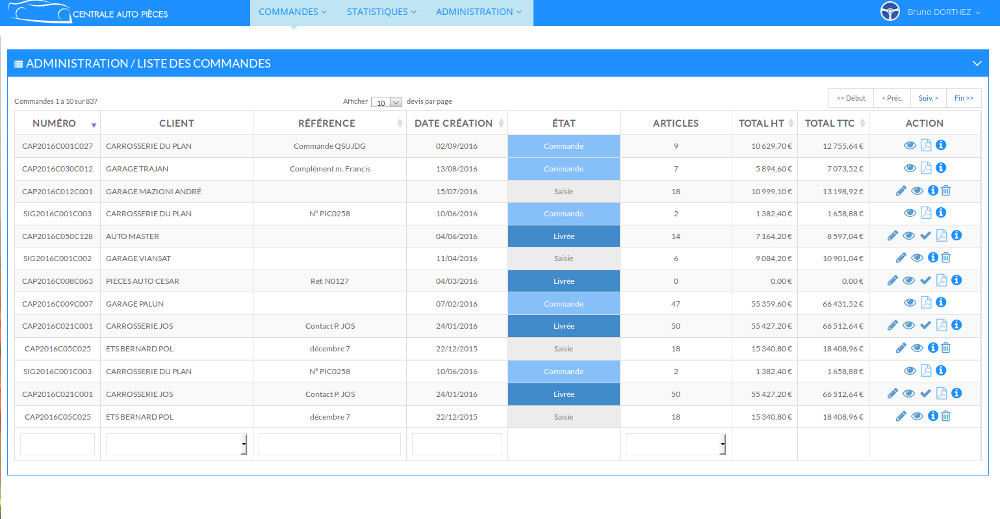View Garage Palun order via eye icon
The image size is (1000, 519).
pyautogui.click(x=910, y=303)
